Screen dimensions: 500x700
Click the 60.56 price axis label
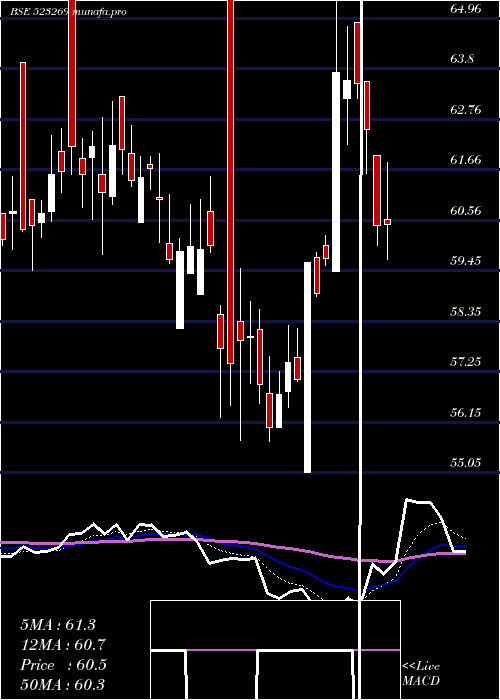[466, 210]
